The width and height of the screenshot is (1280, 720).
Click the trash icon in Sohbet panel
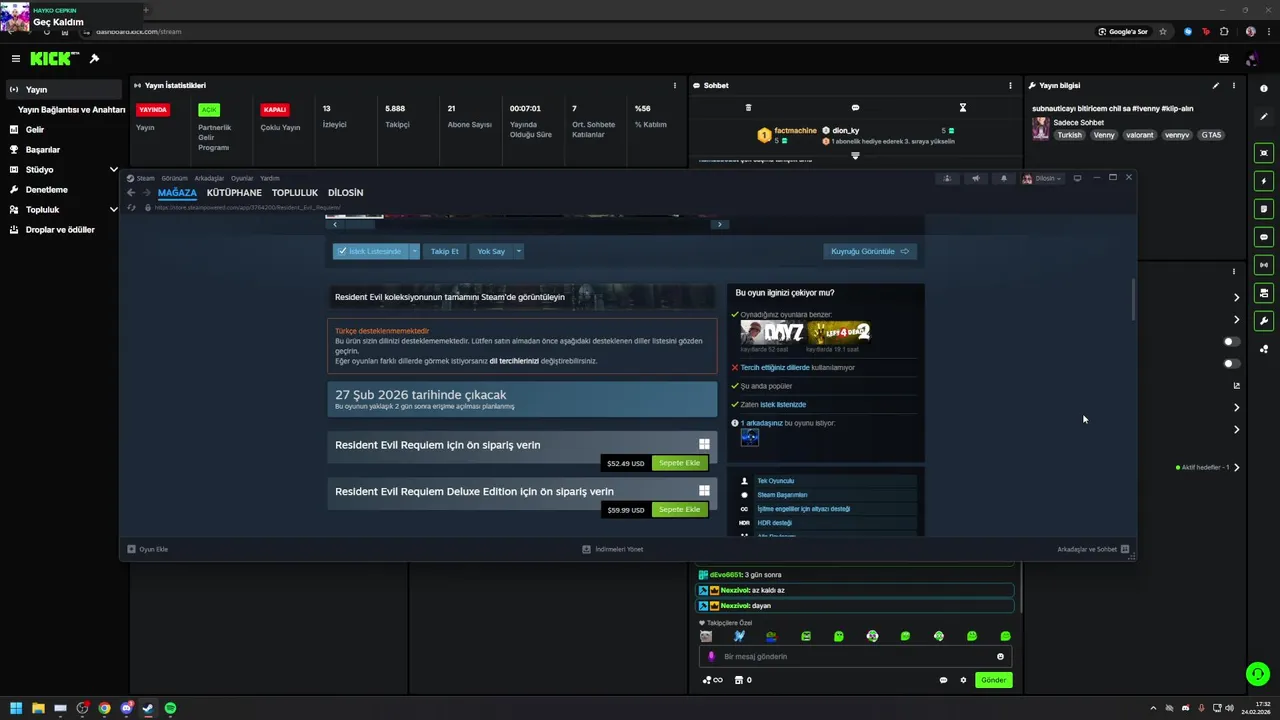coord(748,107)
